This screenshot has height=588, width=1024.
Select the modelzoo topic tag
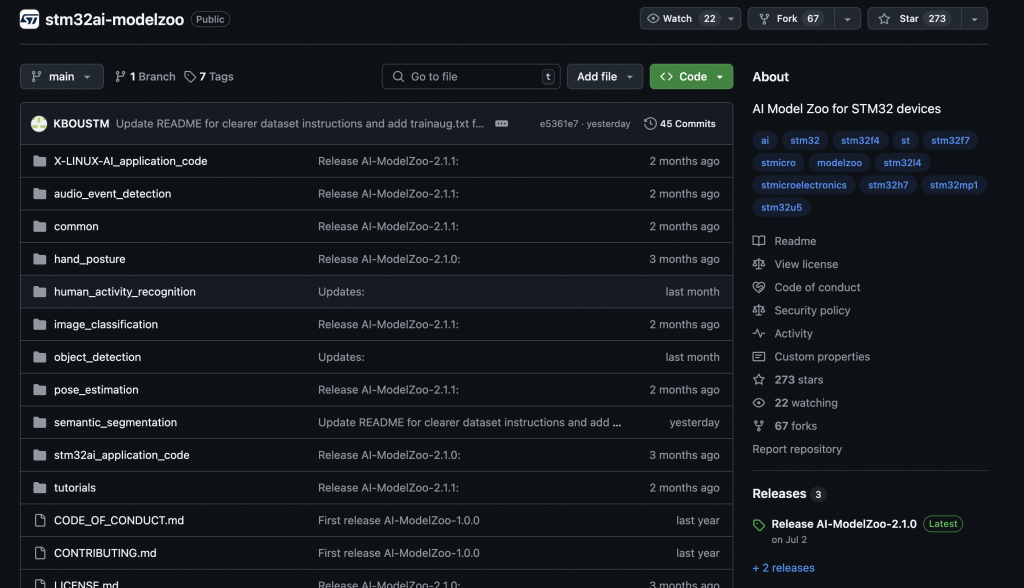point(839,163)
